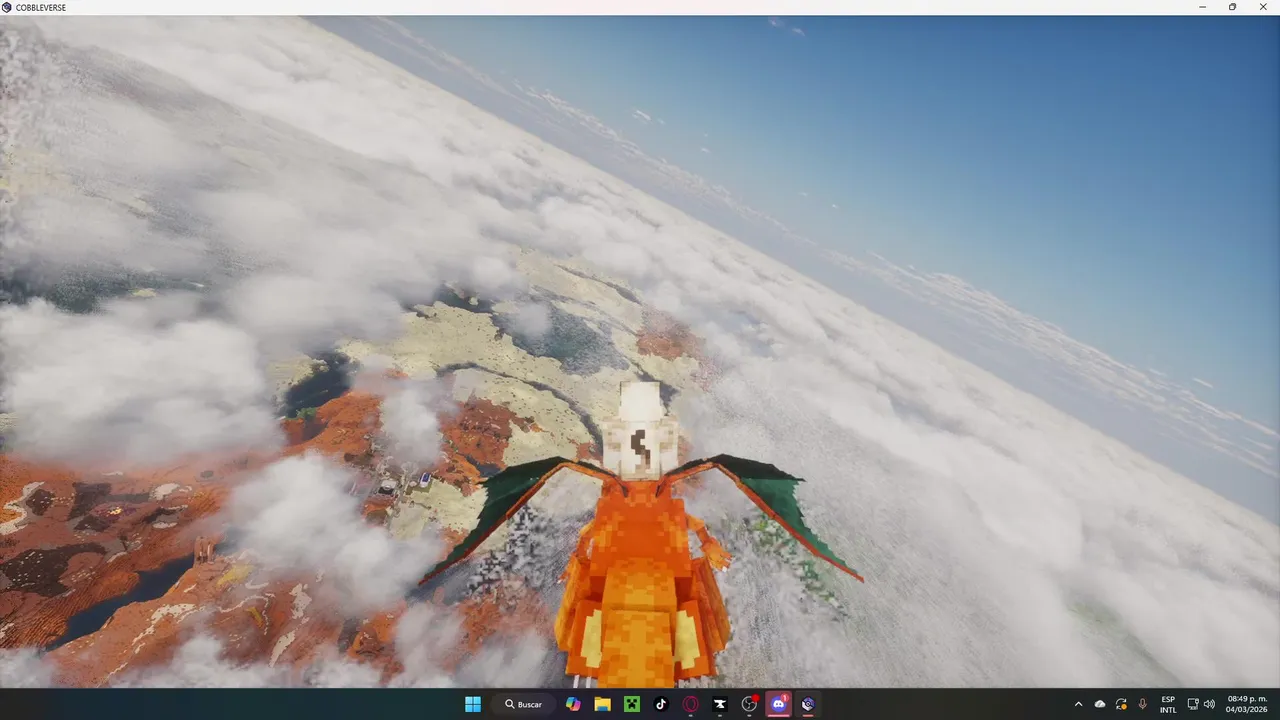Image resolution: width=1280 pixels, height=720 pixels.
Task: Switch to OBS Studio in taskbar
Action: tap(749, 704)
